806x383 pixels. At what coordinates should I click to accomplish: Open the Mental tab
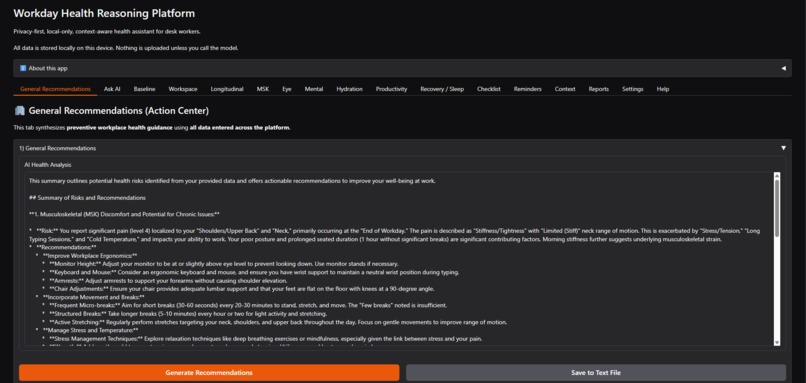[314, 89]
